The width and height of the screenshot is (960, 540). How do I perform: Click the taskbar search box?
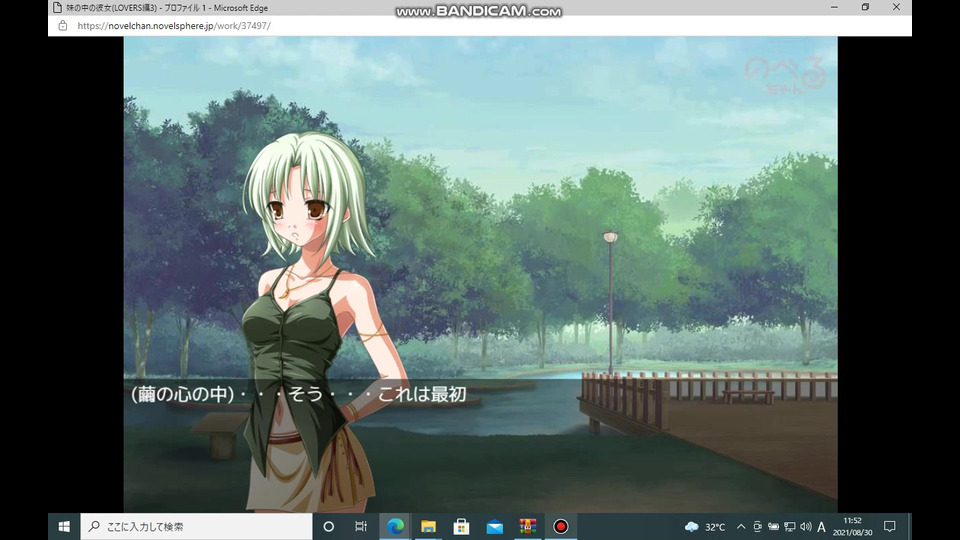click(197, 527)
